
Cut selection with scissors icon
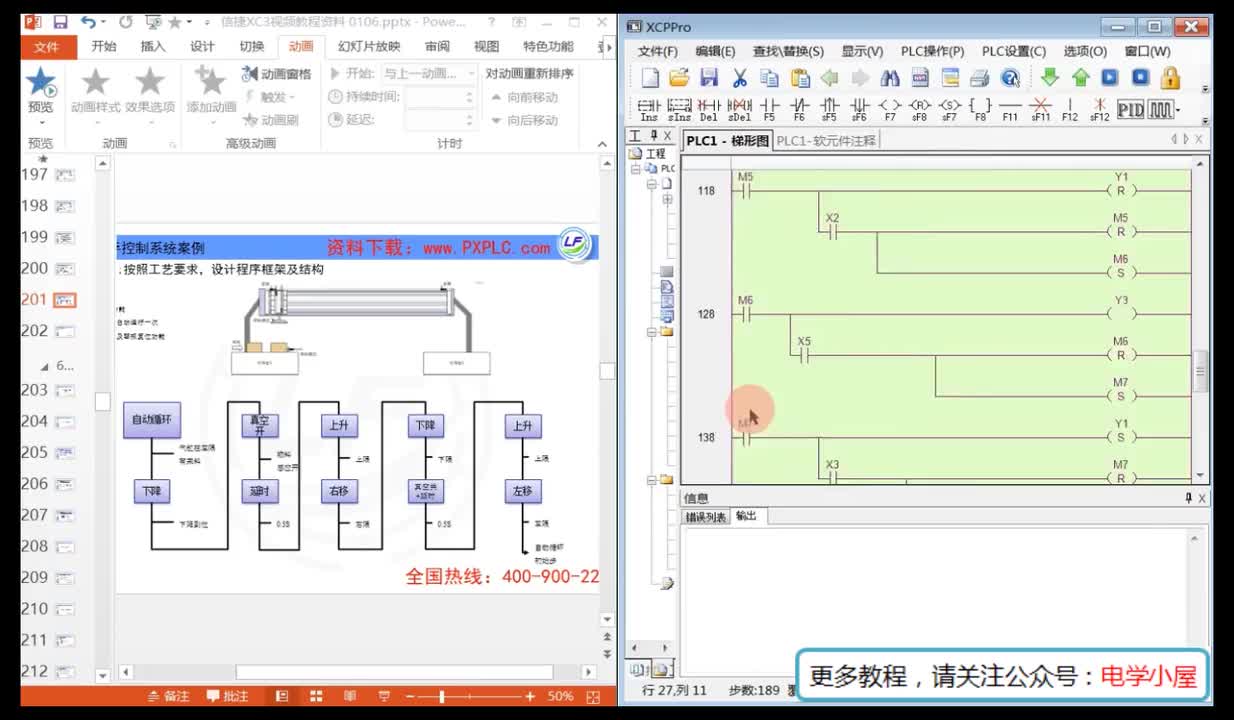740,78
